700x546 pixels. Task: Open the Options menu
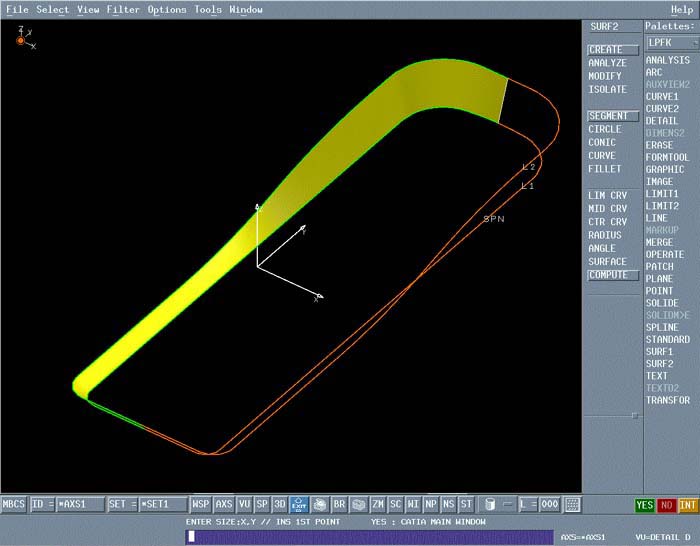[167, 10]
